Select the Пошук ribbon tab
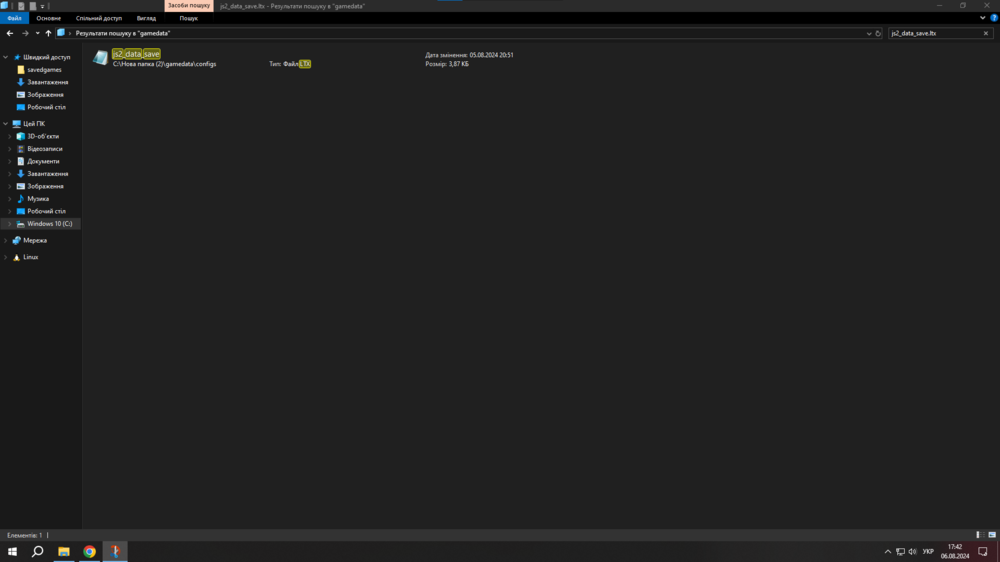The width and height of the screenshot is (1000, 562). (188, 18)
